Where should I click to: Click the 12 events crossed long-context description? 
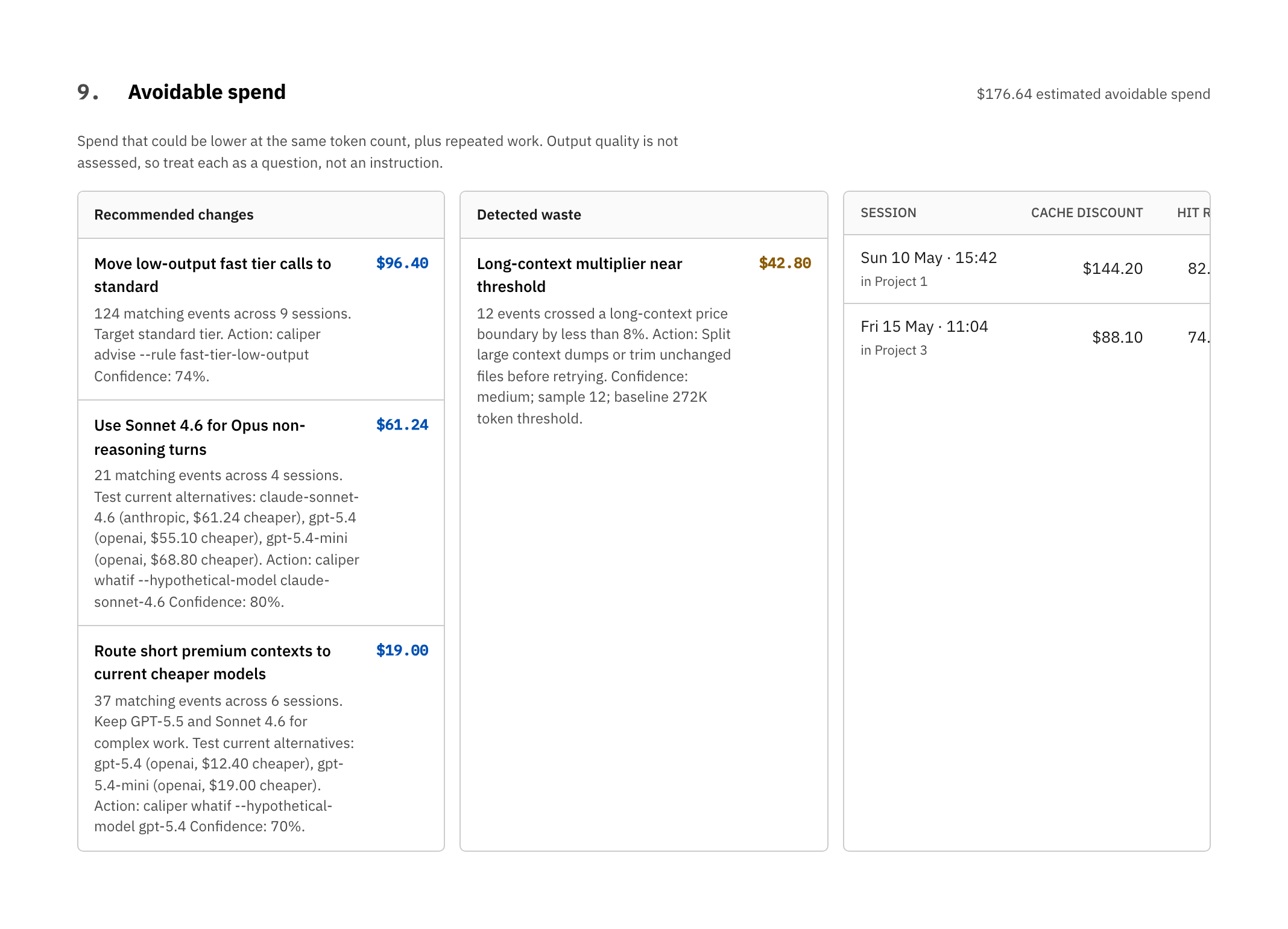point(604,366)
